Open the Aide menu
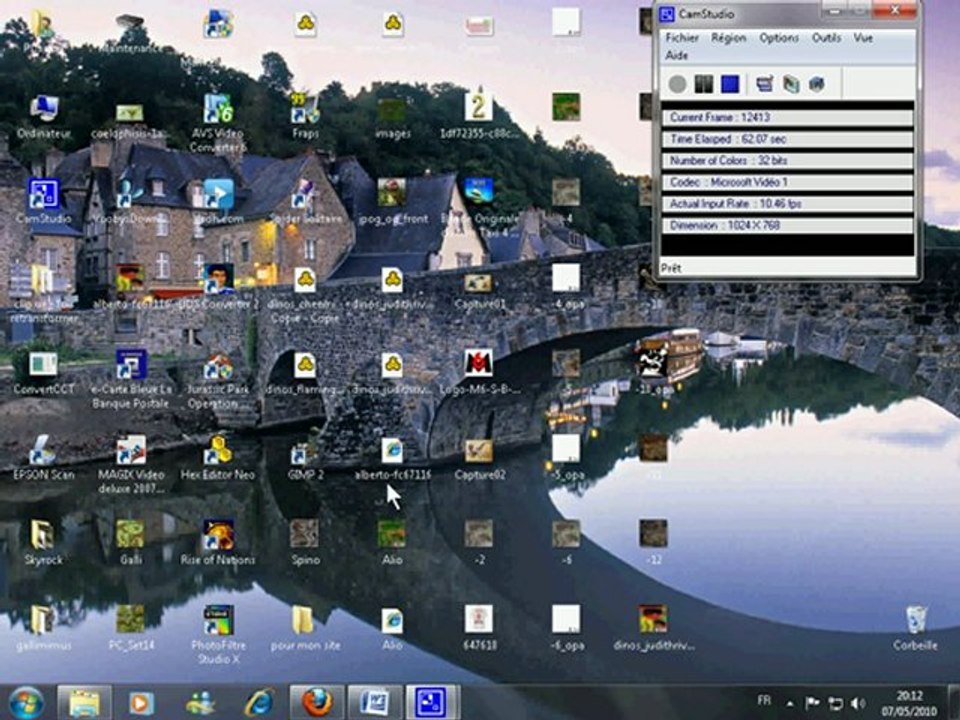Image resolution: width=960 pixels, height=720 pixels. point(677,56)
